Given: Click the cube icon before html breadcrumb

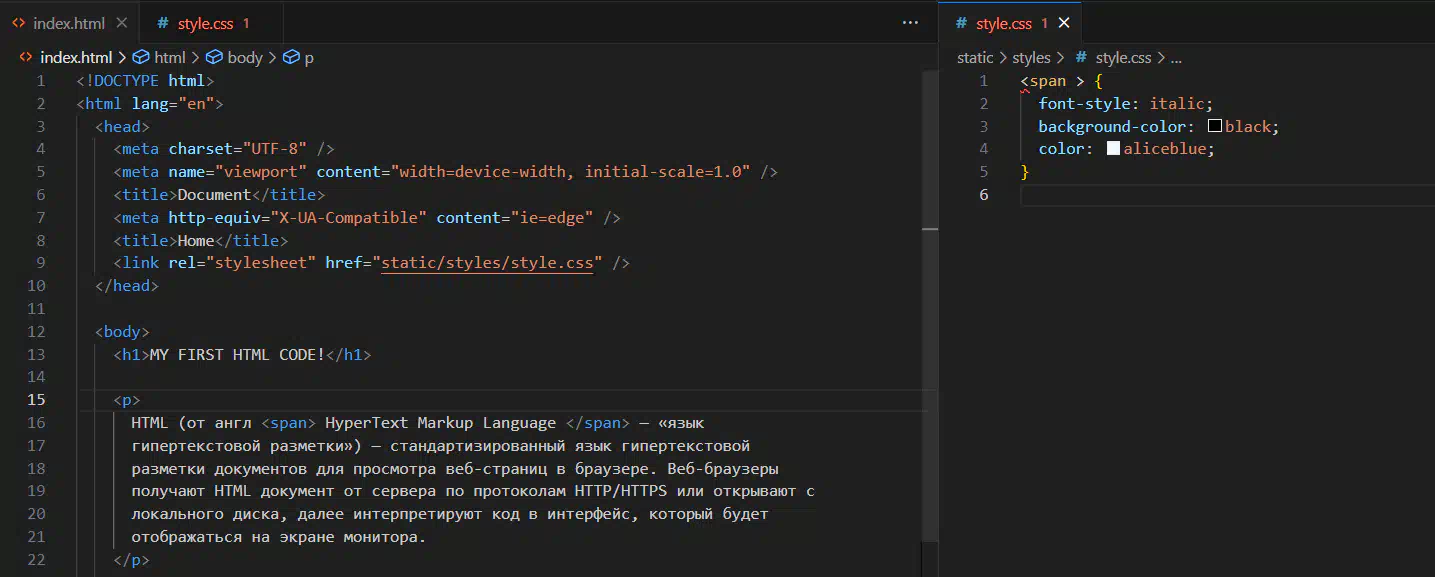Looking at the screenshot, I should pyautogui.click(x=141, y=57).
